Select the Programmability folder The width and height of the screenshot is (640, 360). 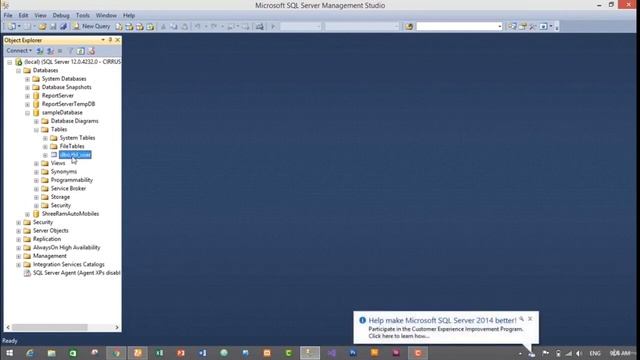coord(71,180)
